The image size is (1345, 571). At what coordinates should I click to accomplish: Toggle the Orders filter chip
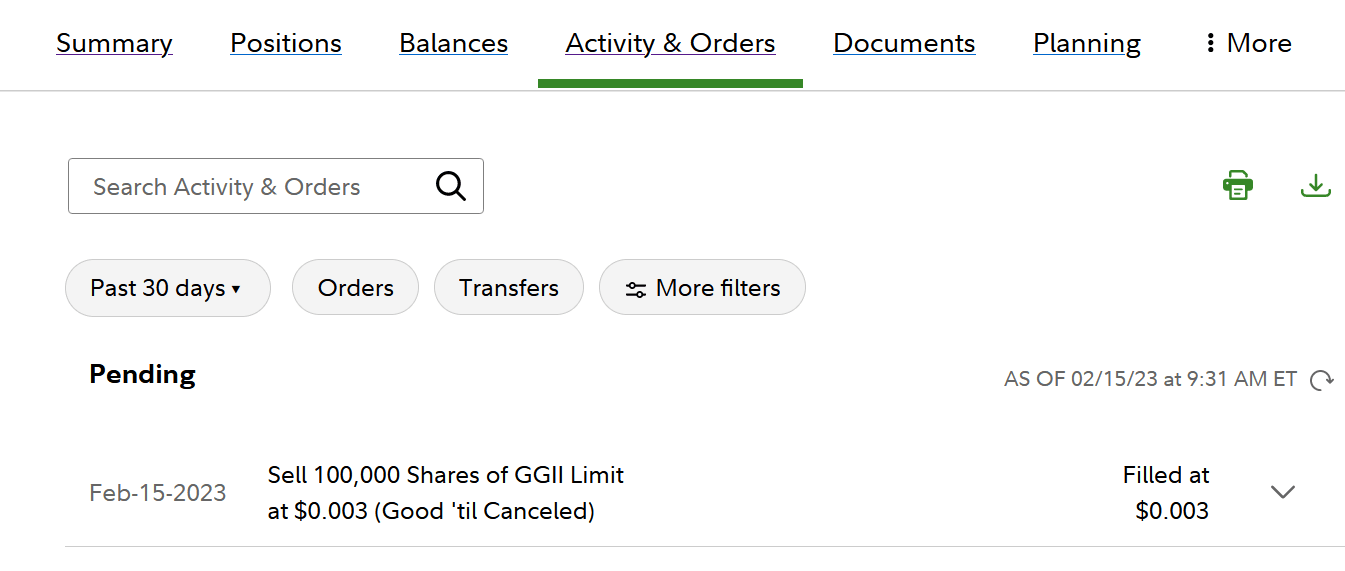click(x=355, y=288)
